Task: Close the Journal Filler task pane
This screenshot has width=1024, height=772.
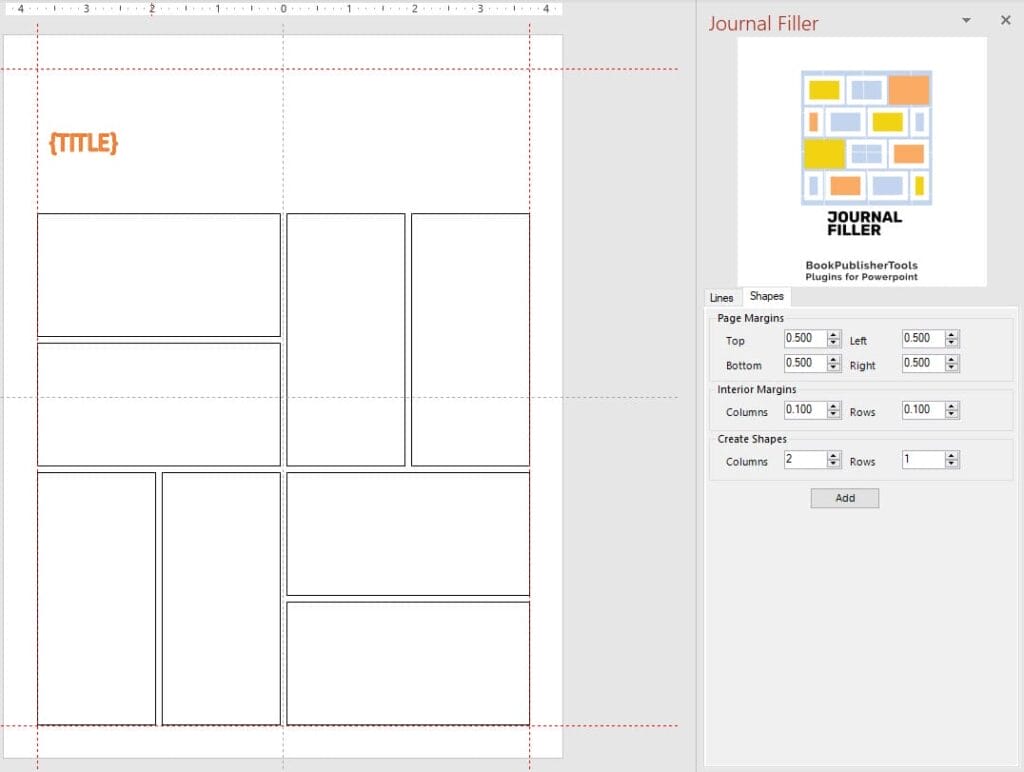Action: coord(1006,21)
